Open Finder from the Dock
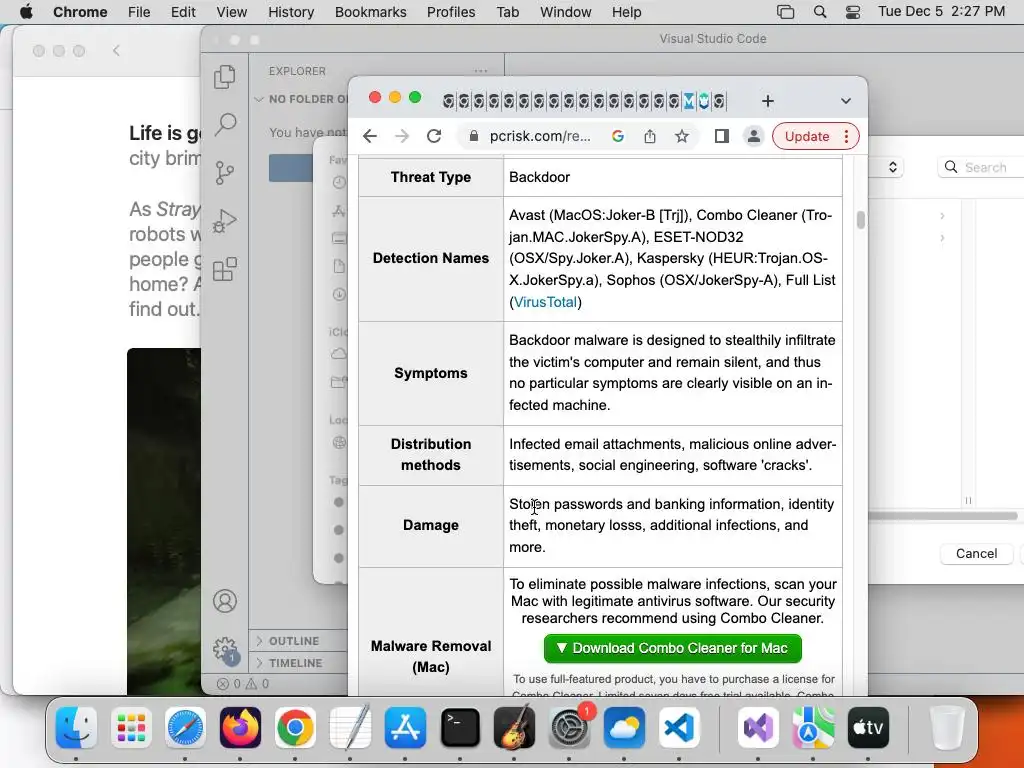The height and width of the screenshot is (768, 1024). (x=76, y=727)
